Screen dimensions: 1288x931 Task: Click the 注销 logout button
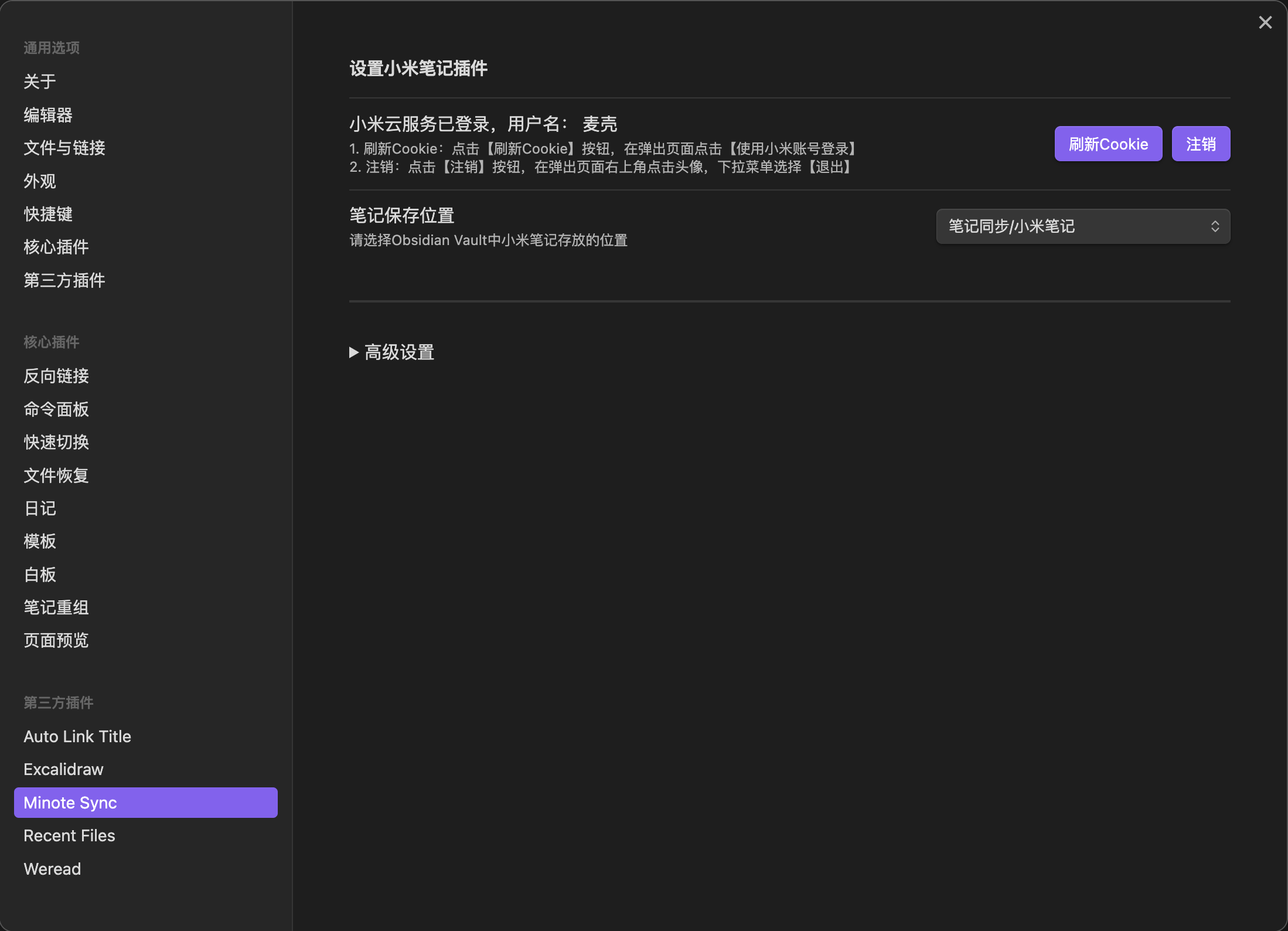click(x=1200, y=144)
